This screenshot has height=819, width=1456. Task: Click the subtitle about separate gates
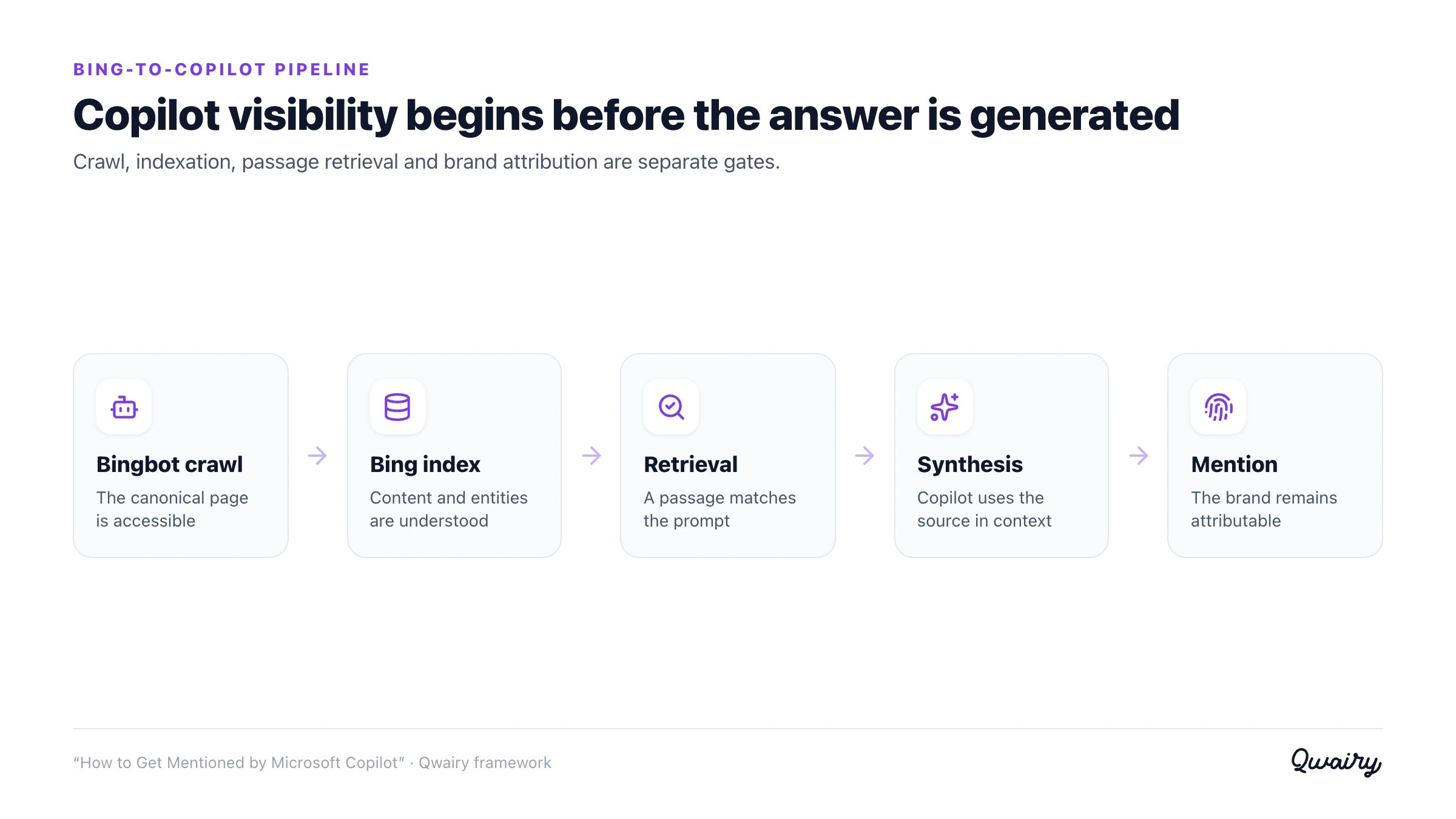tap(426, 162)
